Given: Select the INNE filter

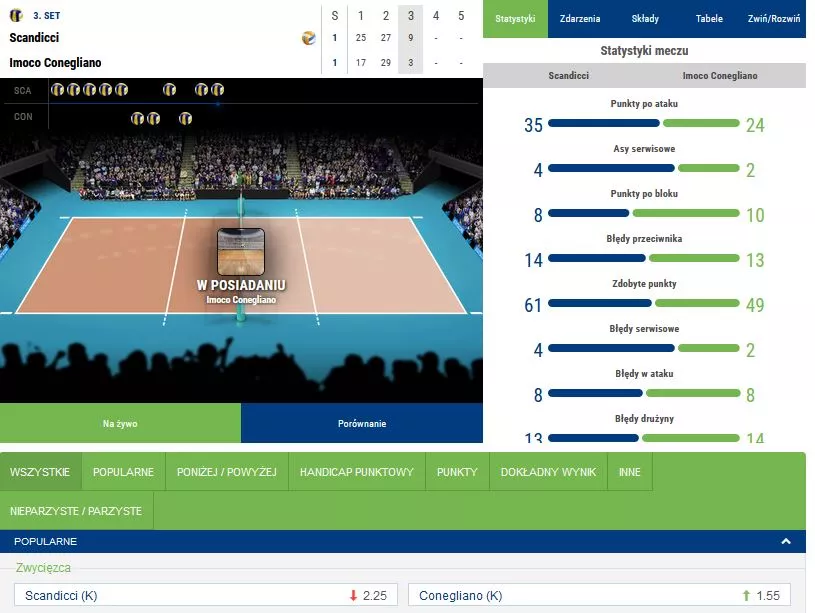Looking at the screenshot, I should coord(629,472).
